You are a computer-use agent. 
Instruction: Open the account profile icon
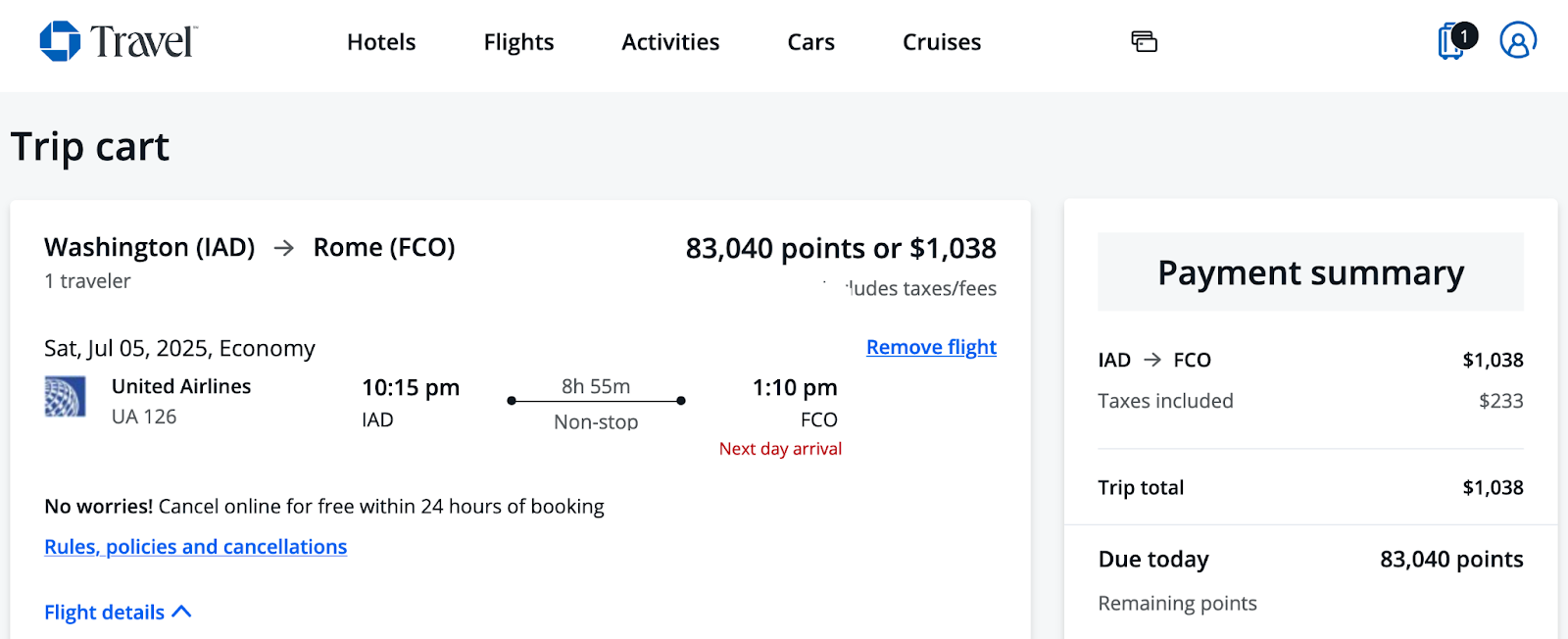pyautogui.click(x=1517, y=41)
